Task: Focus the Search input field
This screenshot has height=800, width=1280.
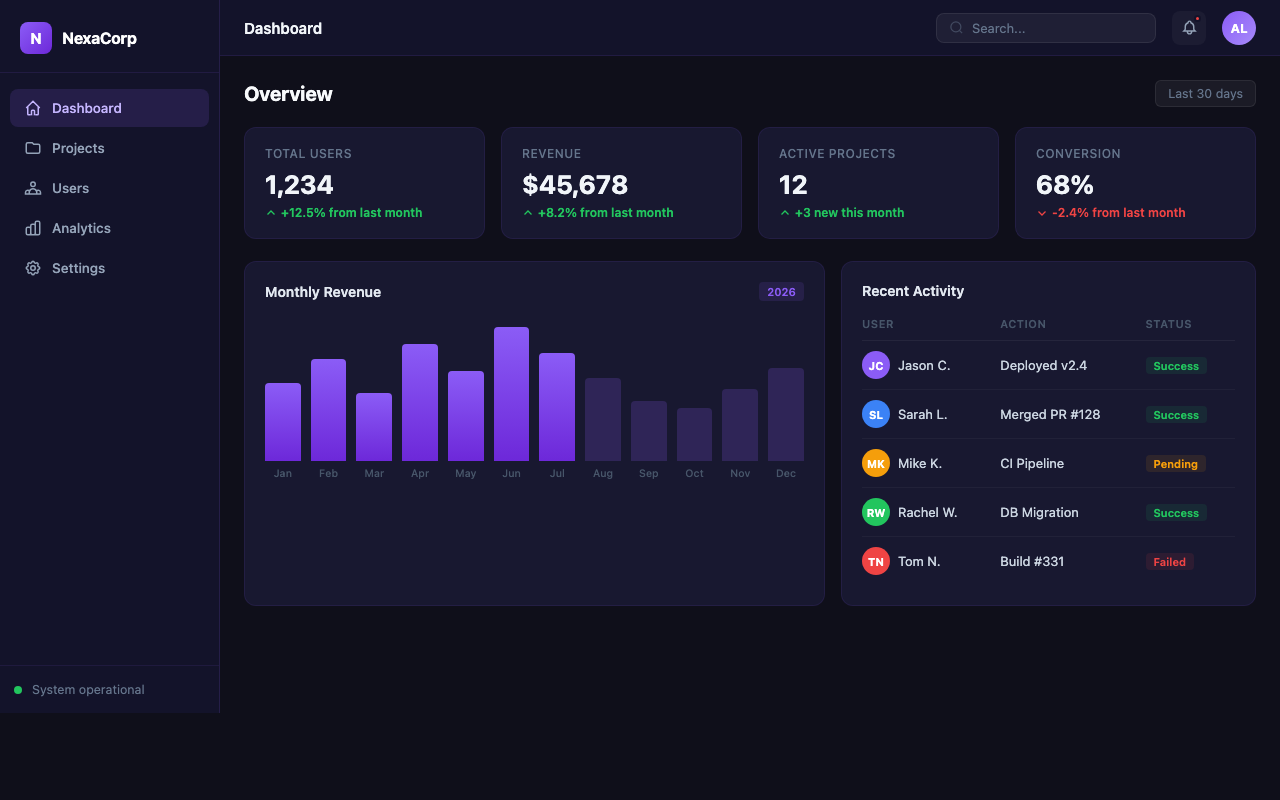Action: click(1046, 28)
